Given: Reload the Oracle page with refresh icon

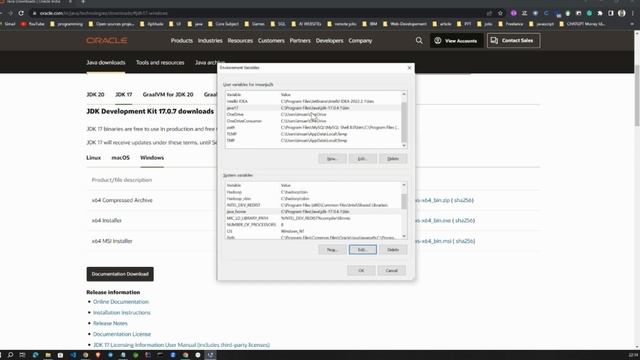Looking at the screenshot, I should [x=21, y=13].
